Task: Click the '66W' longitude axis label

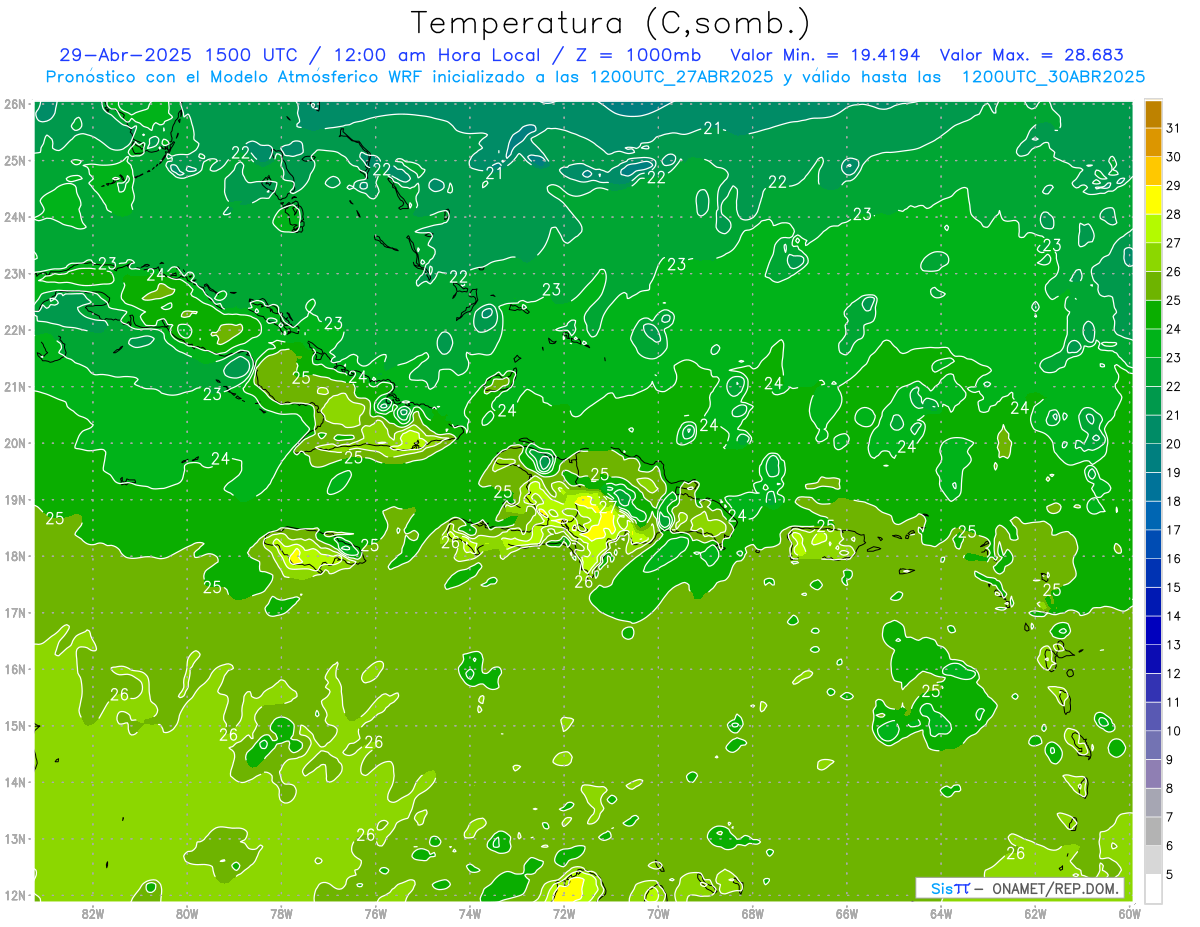Action: pyautogui.click(x=846, y=914)
